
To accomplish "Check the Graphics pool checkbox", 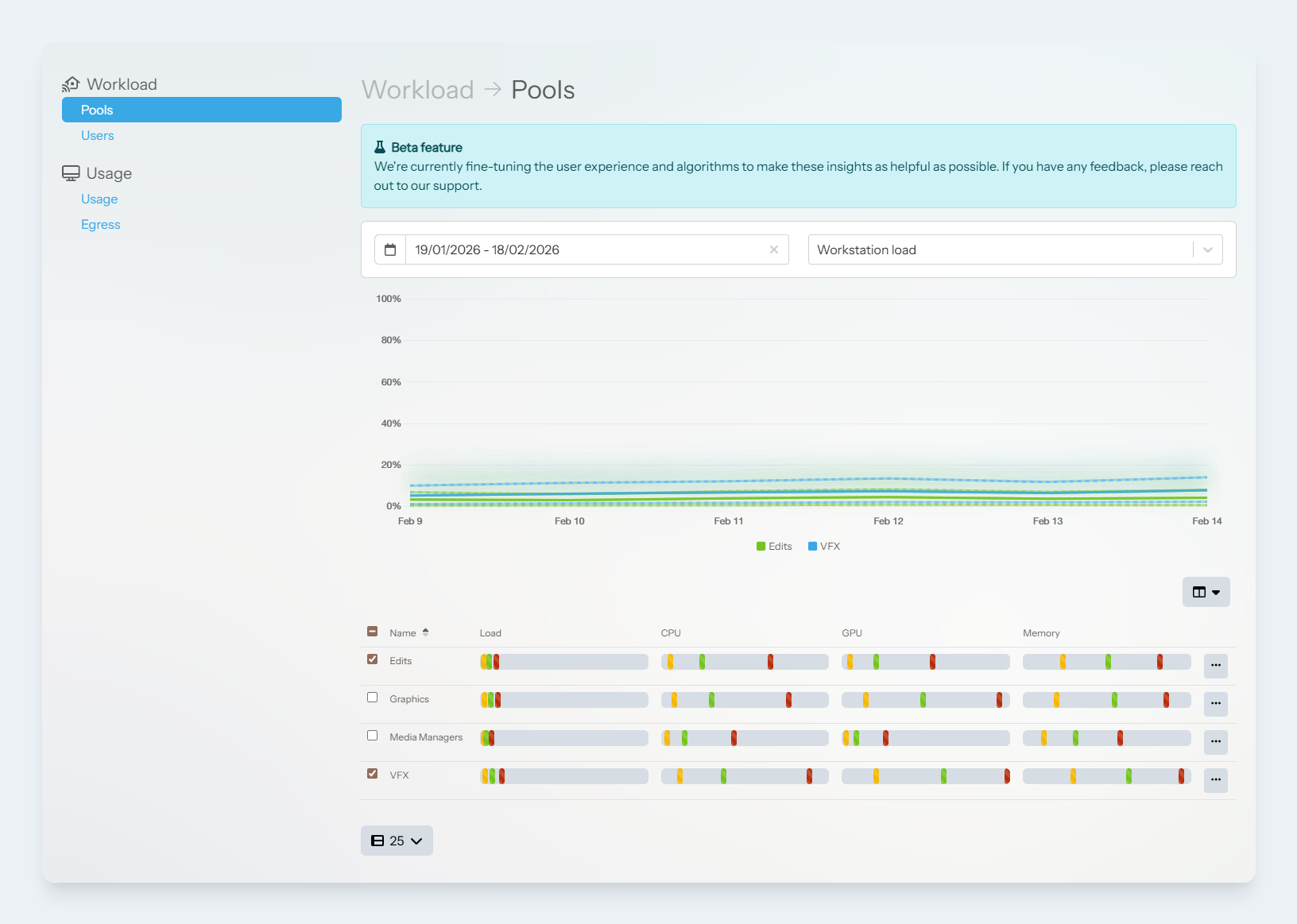I will pos(373,698).
